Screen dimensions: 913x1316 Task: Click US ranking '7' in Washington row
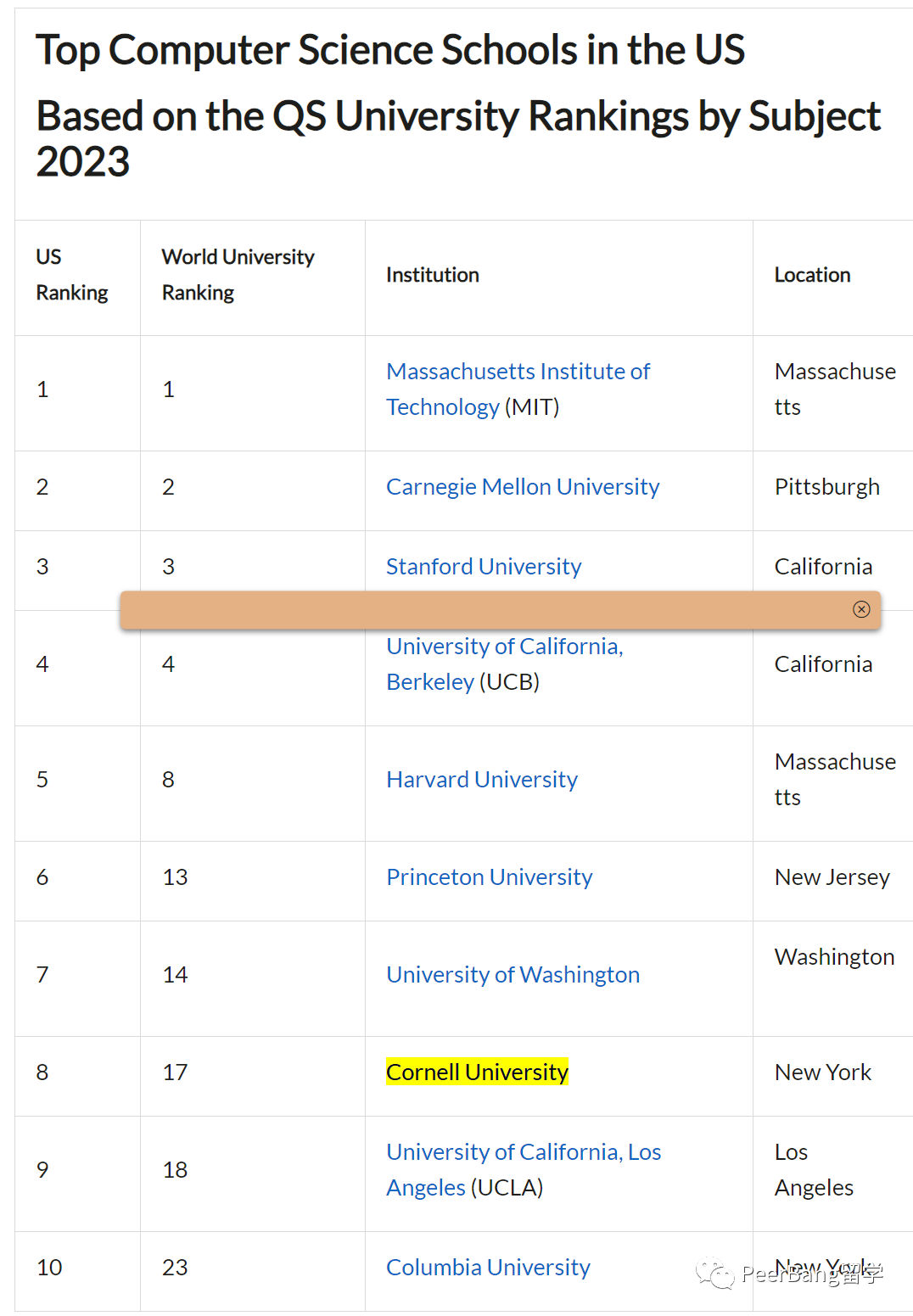pos(42,975)
